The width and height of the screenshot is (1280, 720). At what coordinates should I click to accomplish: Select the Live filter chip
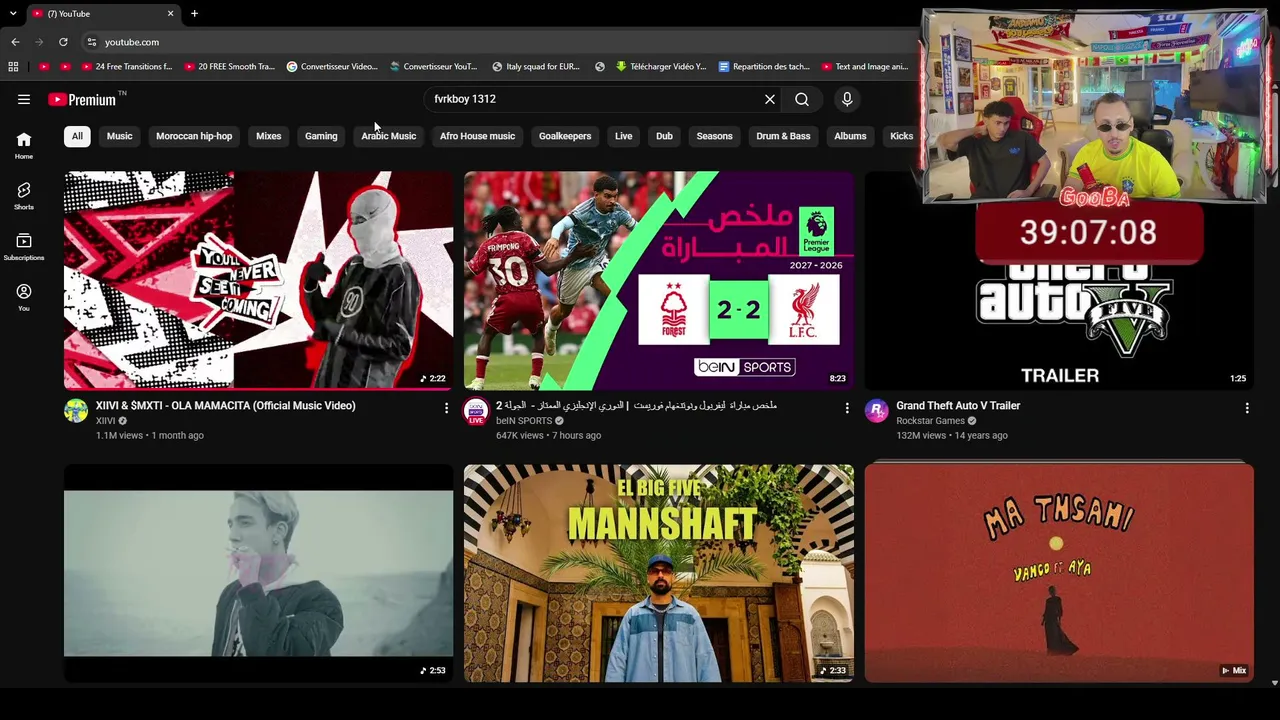623,136
